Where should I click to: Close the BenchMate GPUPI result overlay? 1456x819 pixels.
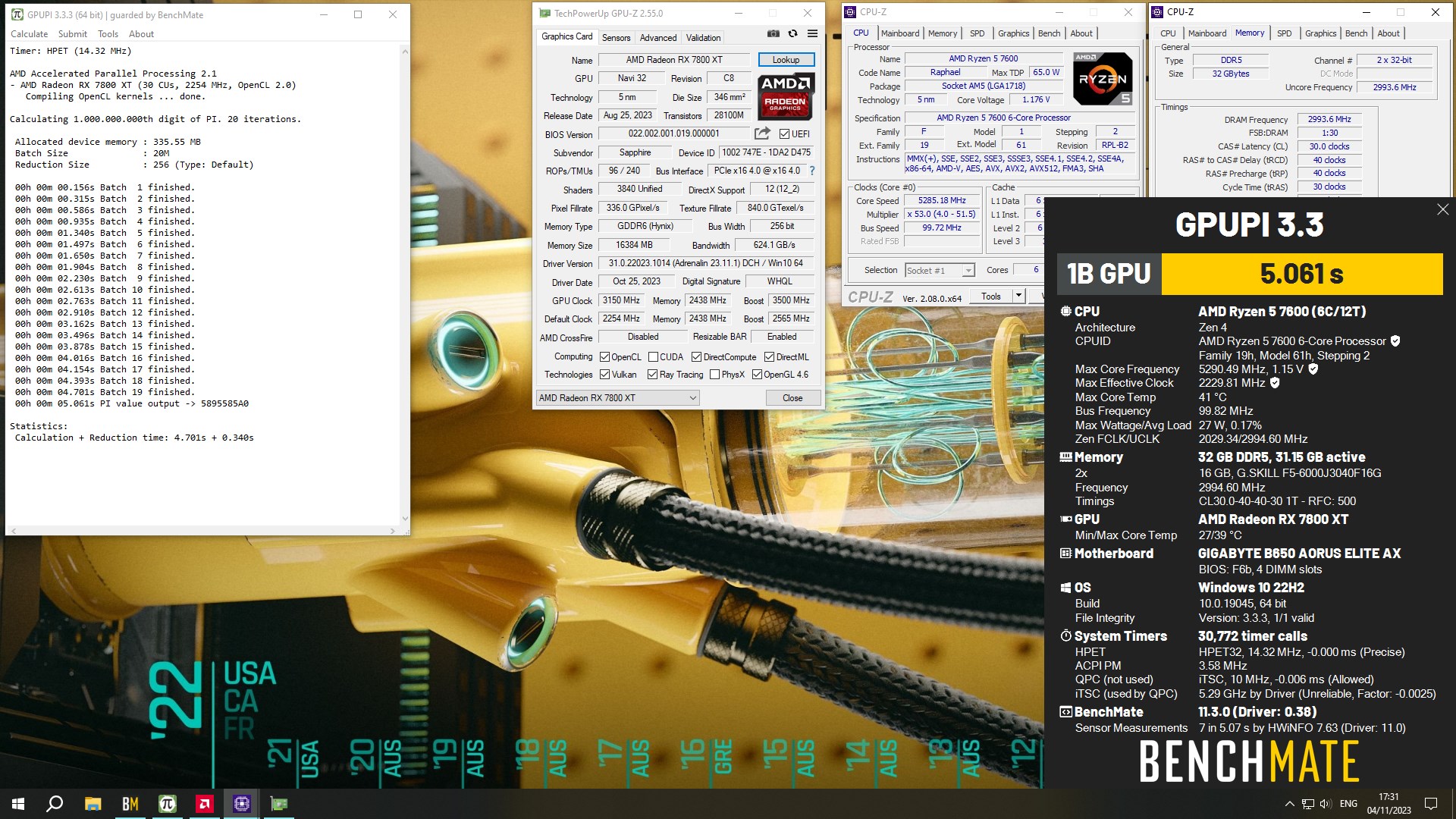click(x=1442, y=209)
